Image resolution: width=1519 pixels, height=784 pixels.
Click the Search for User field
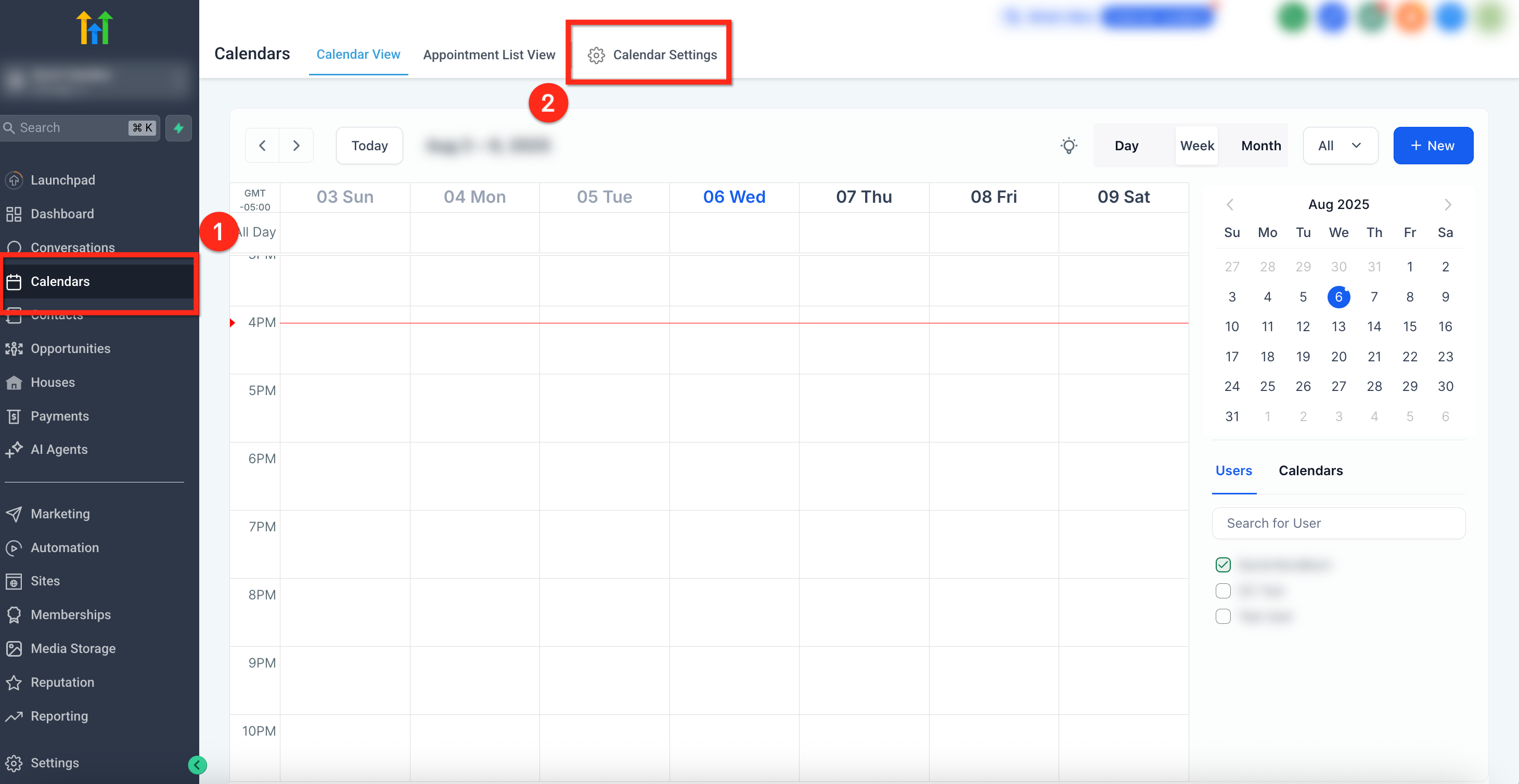[1338, 524]
